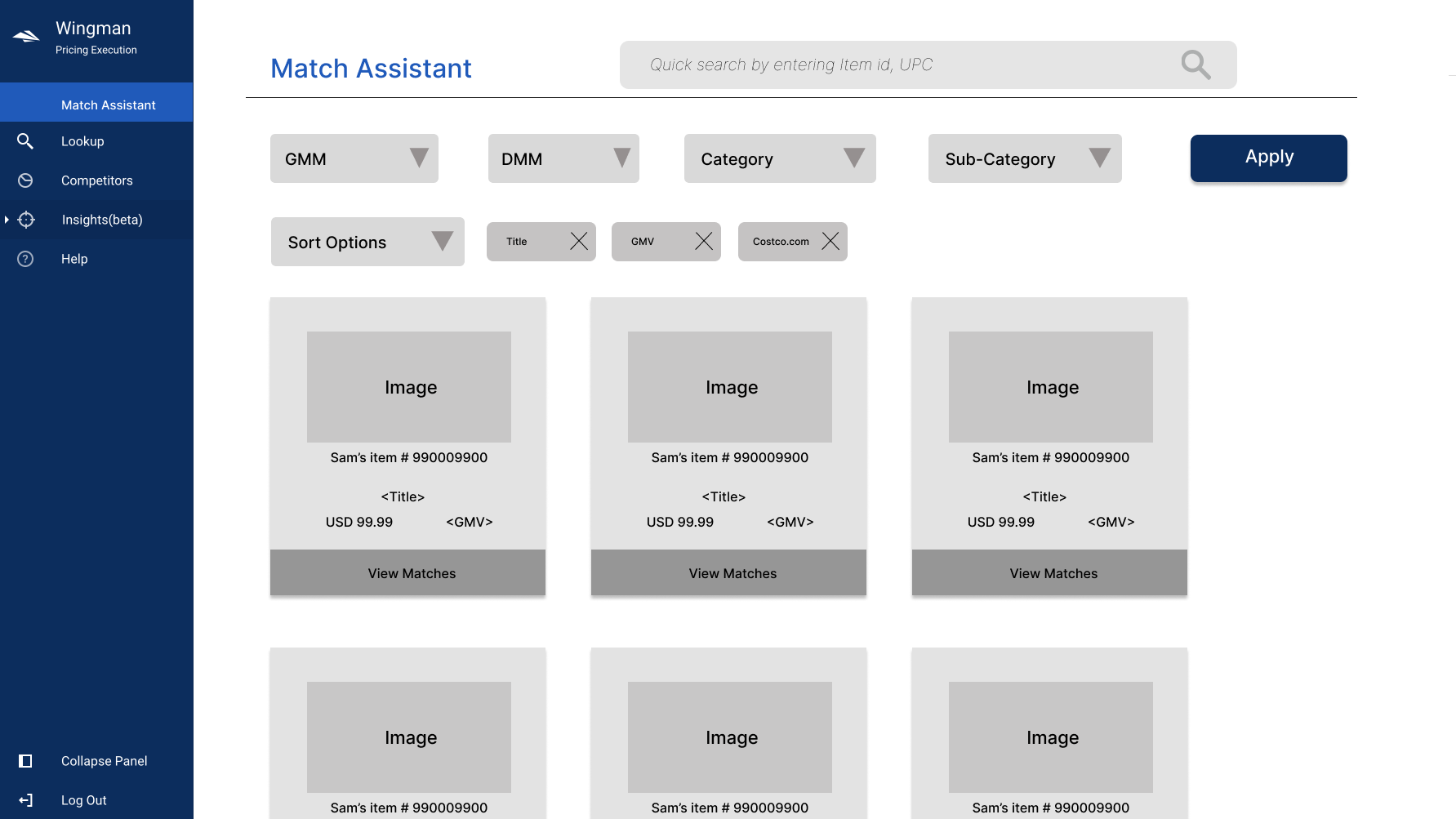This screenshot has height=819, width=1456.
Task: Open Competitors via its sidebar icon
Action: tap(25, 180)
